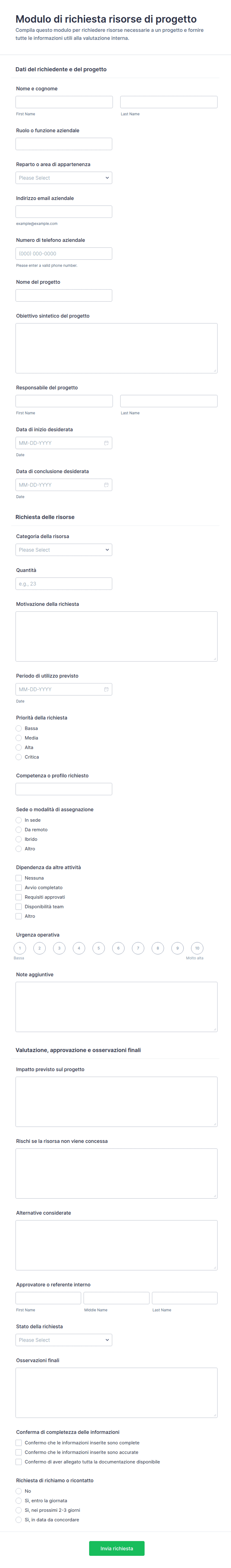Select urgency rating 1 circle

click(20, 948)
